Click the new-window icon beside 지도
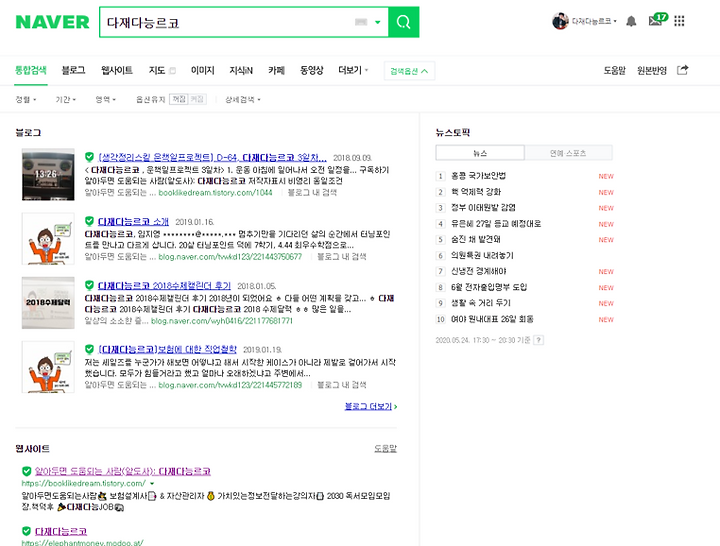The width and height of the screenshot is (720, 546). tap(173, 71)
